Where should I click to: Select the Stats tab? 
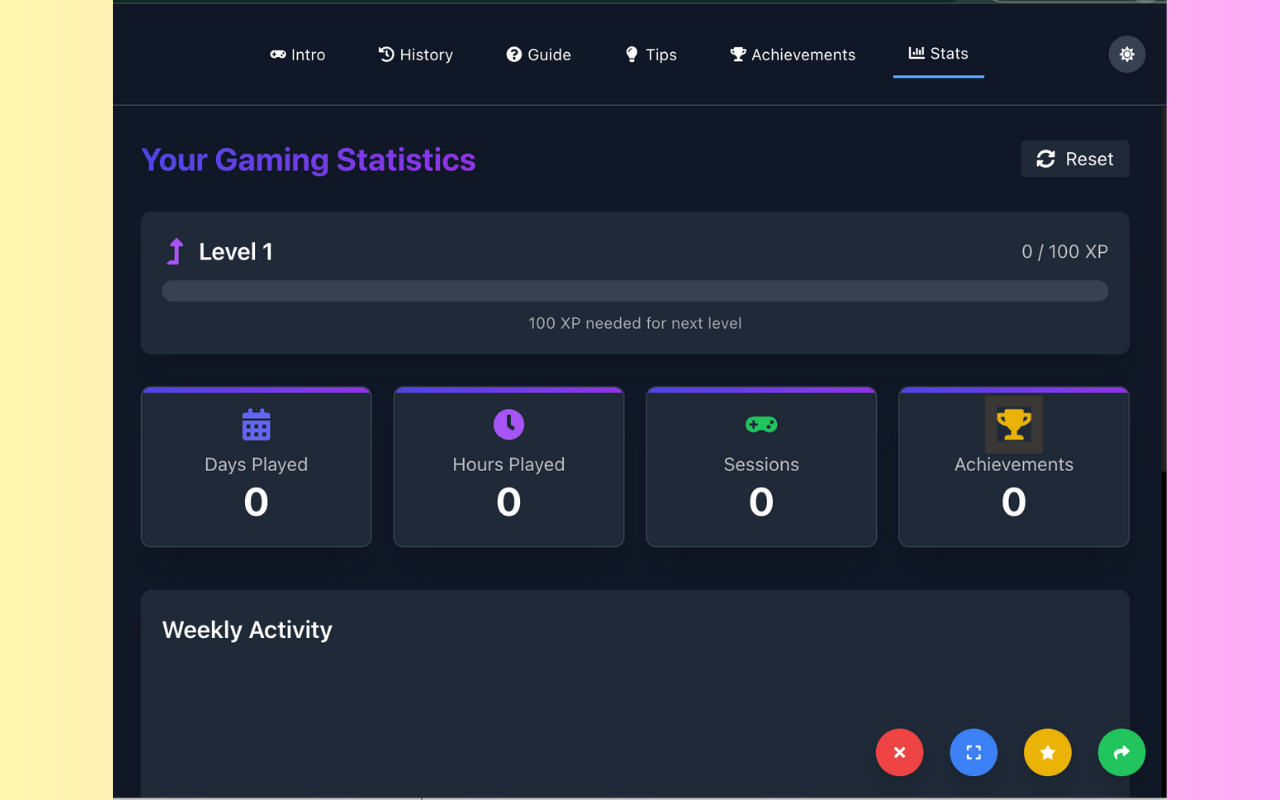click(938, 54)
